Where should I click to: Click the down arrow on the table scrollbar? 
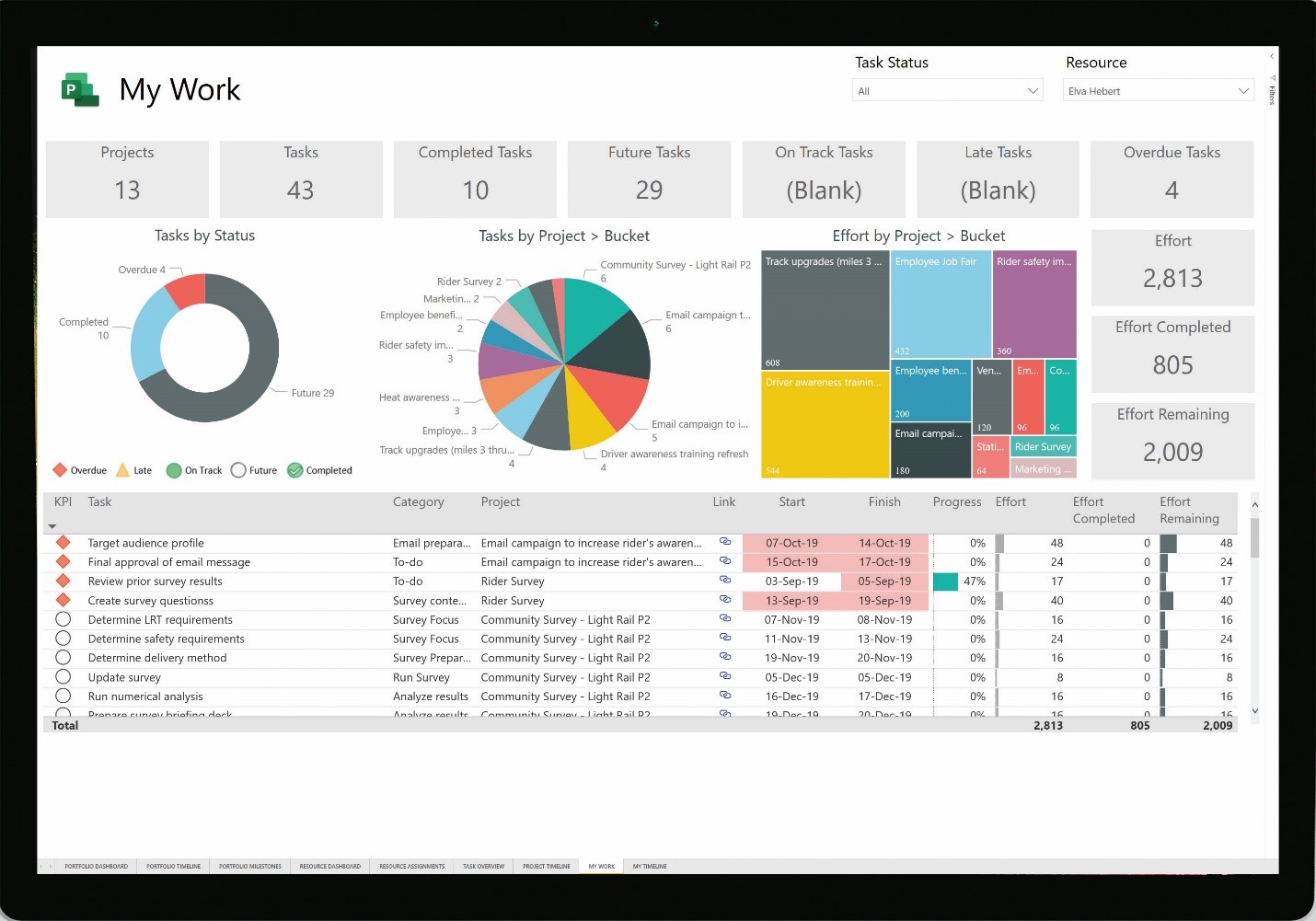point(1254,710)
